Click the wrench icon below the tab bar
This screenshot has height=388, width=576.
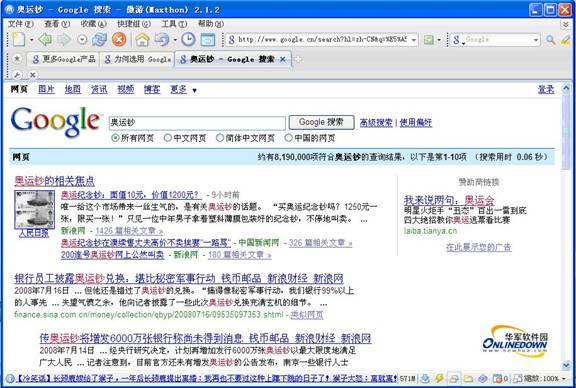pyautogui.click(x=17, y=75)
